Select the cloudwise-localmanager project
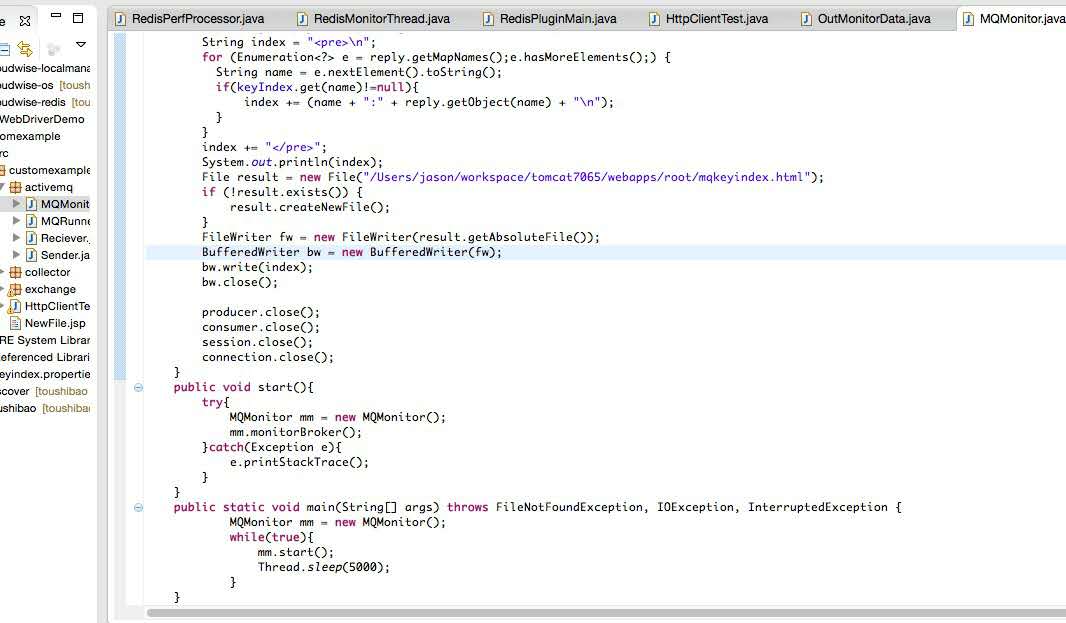Image resolution: width=1066 pixels, height=623 pixels. point(45,68)
